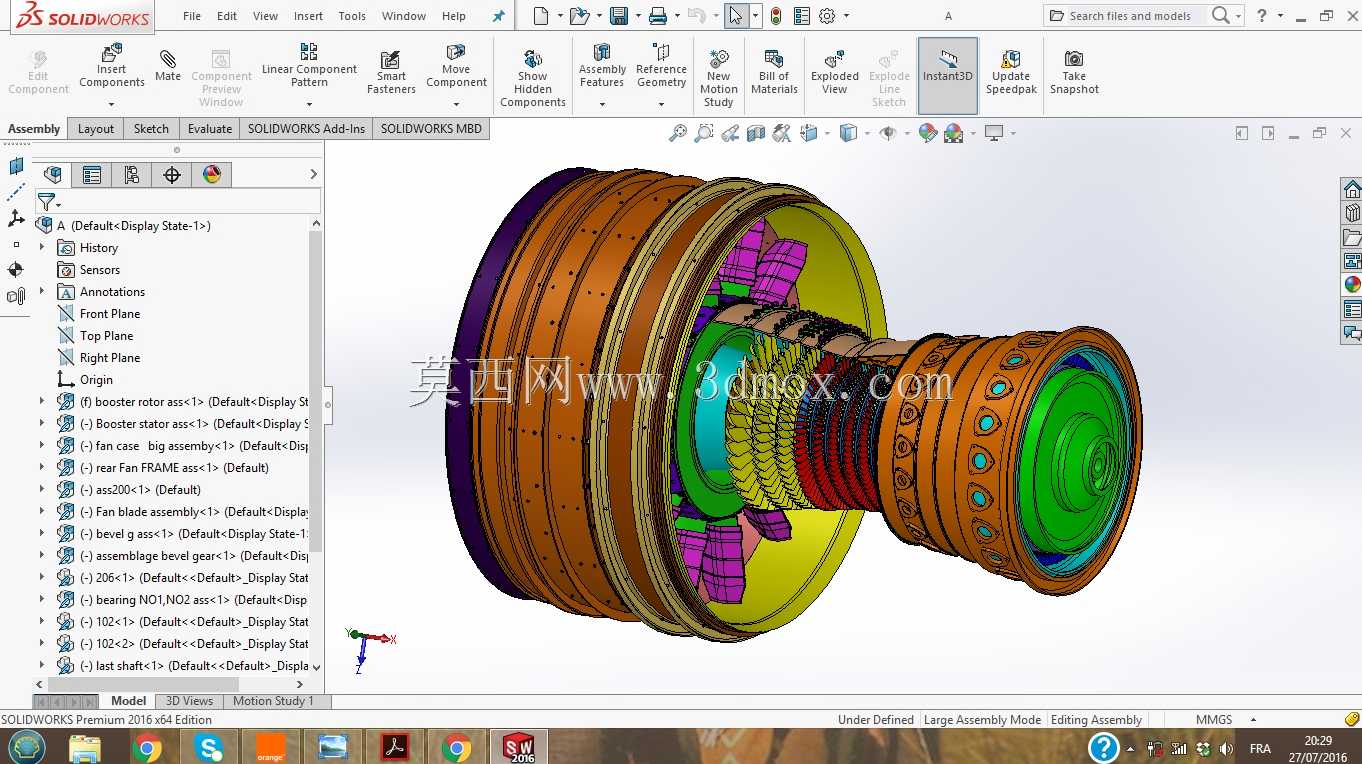The height and width of the screenshot is (764, 1362).
Task: Select the Origin item
Action: click(x=96, y=379)
